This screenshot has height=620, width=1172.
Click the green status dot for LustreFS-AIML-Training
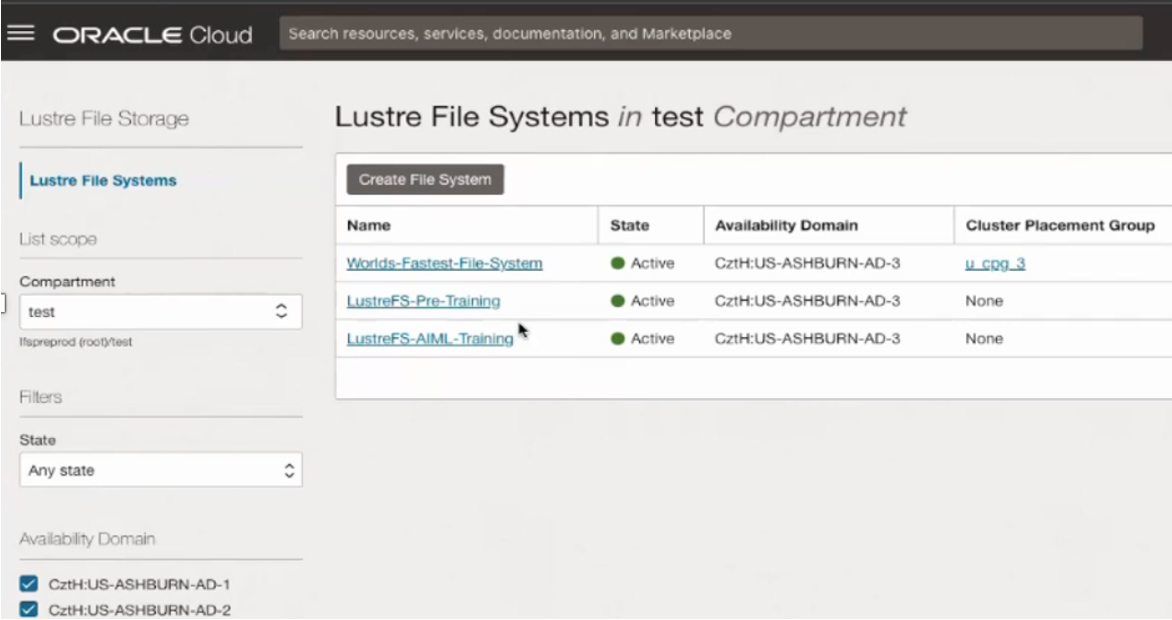click(617, 339)
